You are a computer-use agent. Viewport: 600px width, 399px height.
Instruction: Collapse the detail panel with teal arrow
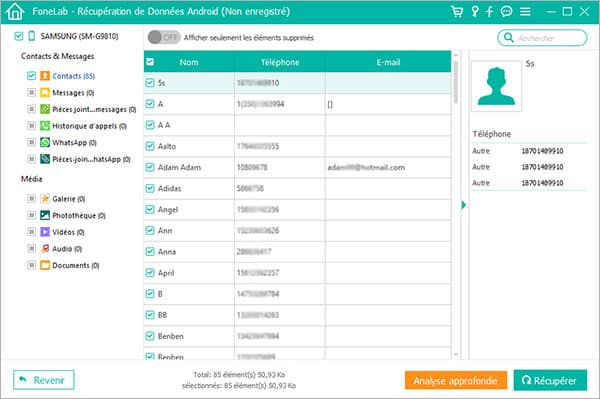tap(463, 205)
